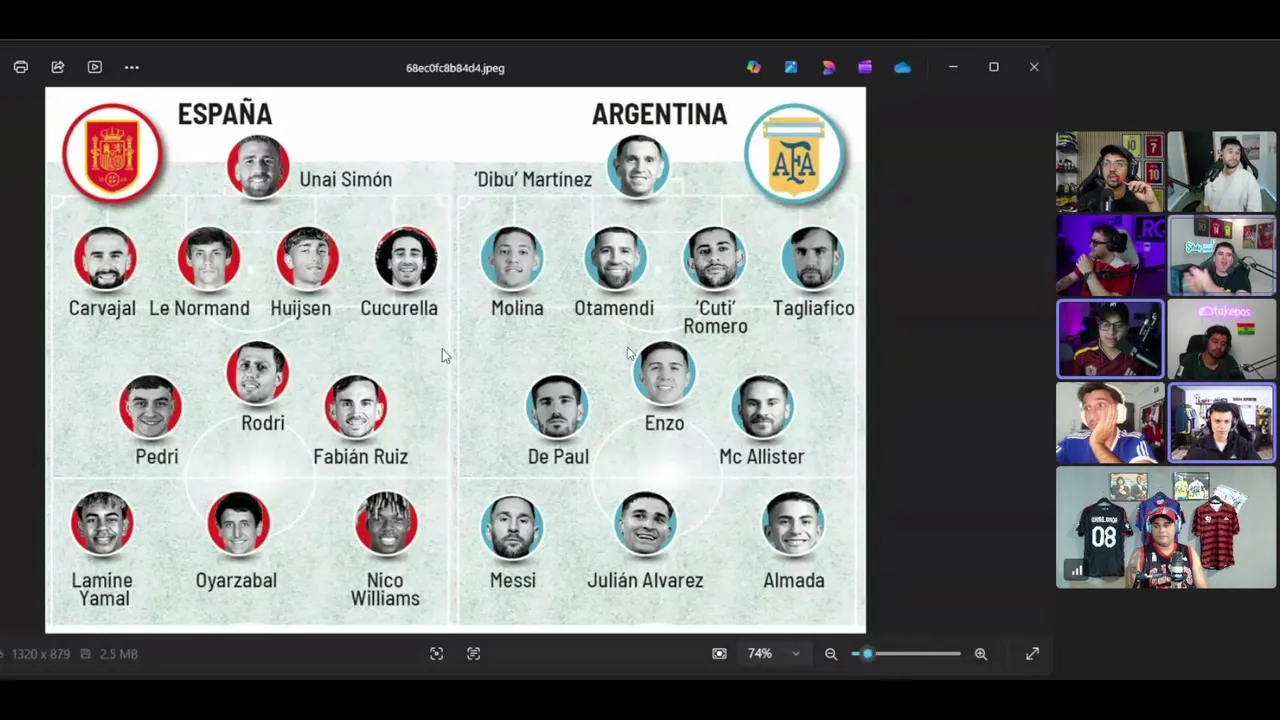Select webcam showing takepos sign and flag
Image resolution: width=1280 pixels, height=720 pixels.
click(x=1221, y=340)
